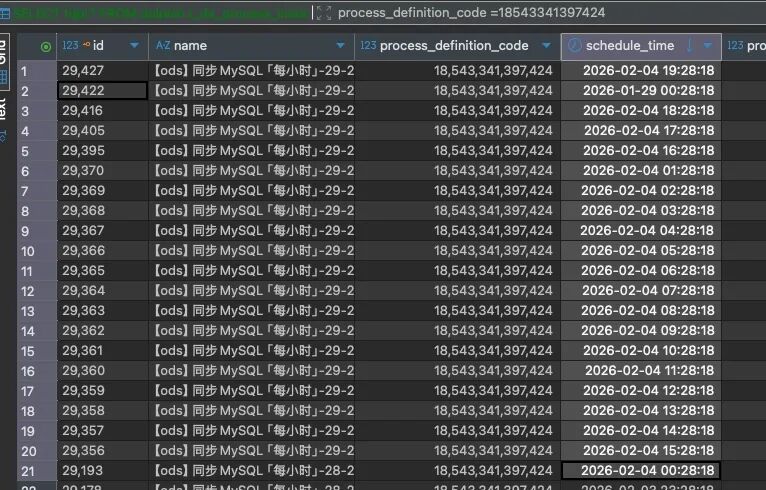766x490 pixels.
Task: Click schedule time 2026-01-29 00:28:18
Action: (x=641, y=91)
